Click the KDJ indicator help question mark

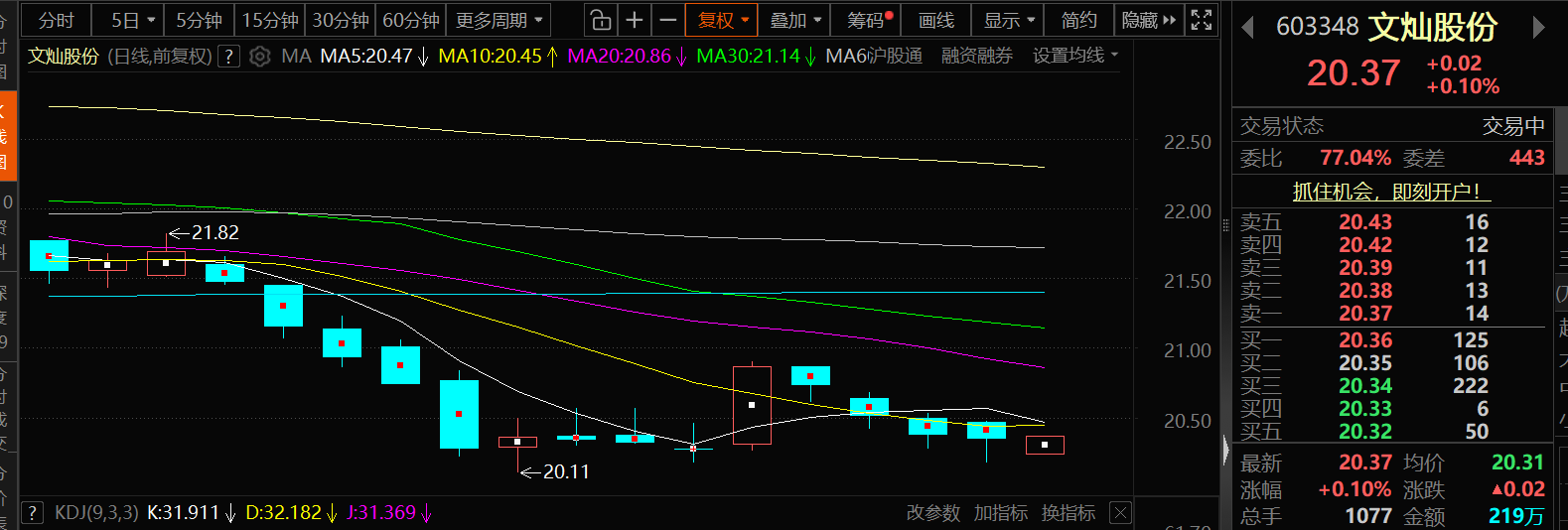[x=33, y=513]
